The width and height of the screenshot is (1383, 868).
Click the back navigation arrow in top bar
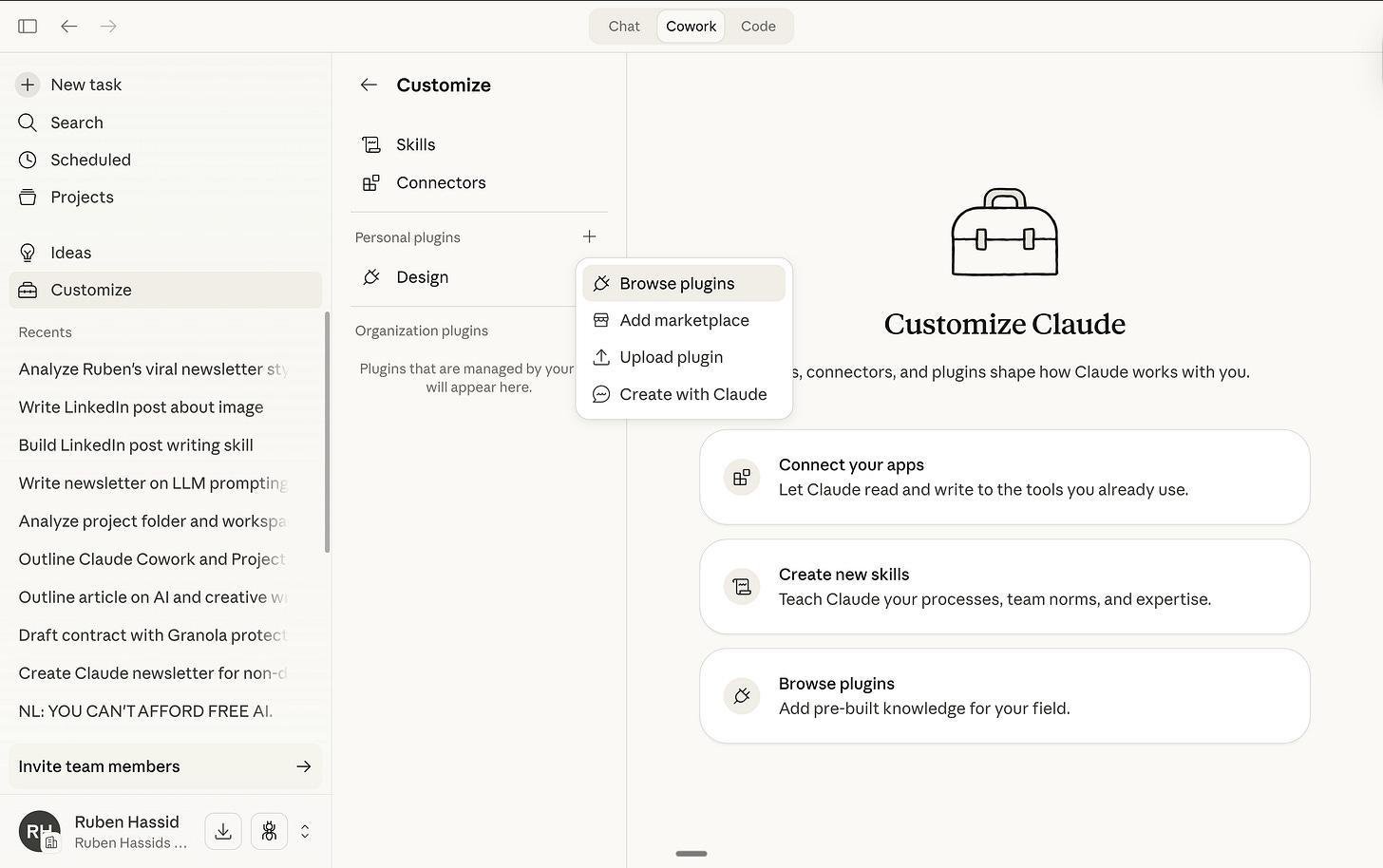coord(68,27)
